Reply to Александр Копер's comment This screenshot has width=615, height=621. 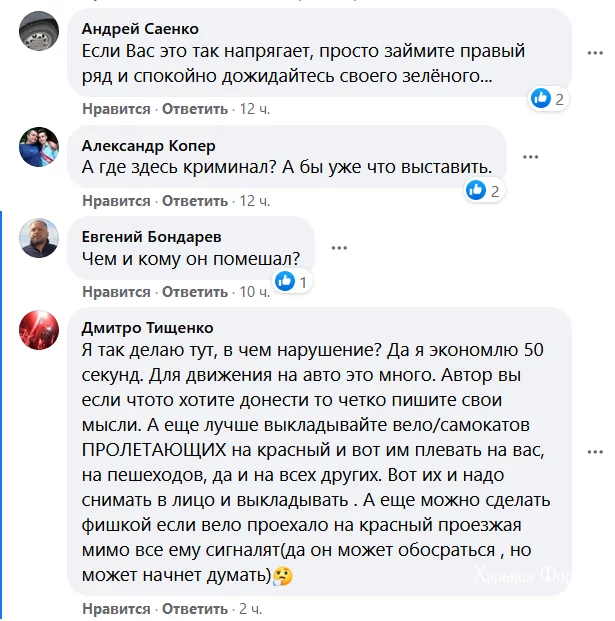click(195, 201)
